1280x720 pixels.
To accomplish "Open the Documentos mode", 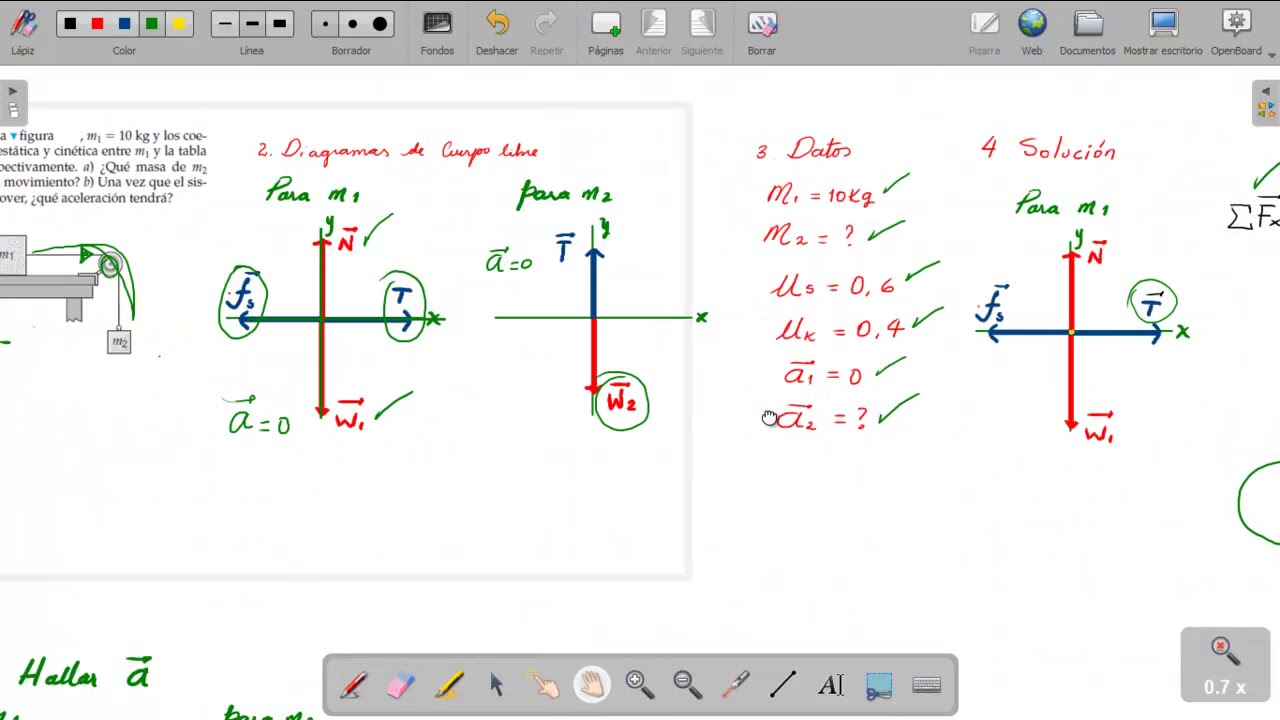I will (1088, 32).
